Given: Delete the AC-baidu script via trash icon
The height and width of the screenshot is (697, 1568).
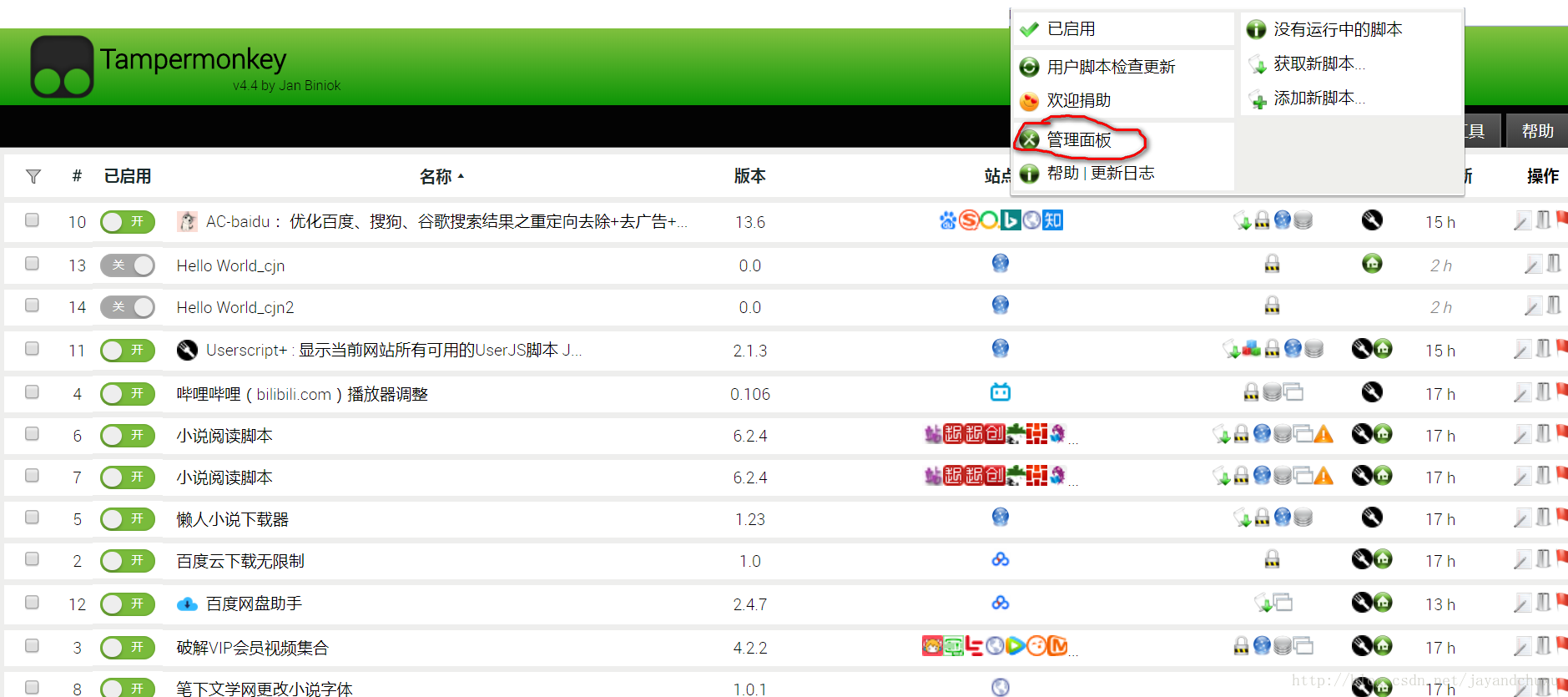Looking at the screenshot, I should click(x=1543, y=220).
